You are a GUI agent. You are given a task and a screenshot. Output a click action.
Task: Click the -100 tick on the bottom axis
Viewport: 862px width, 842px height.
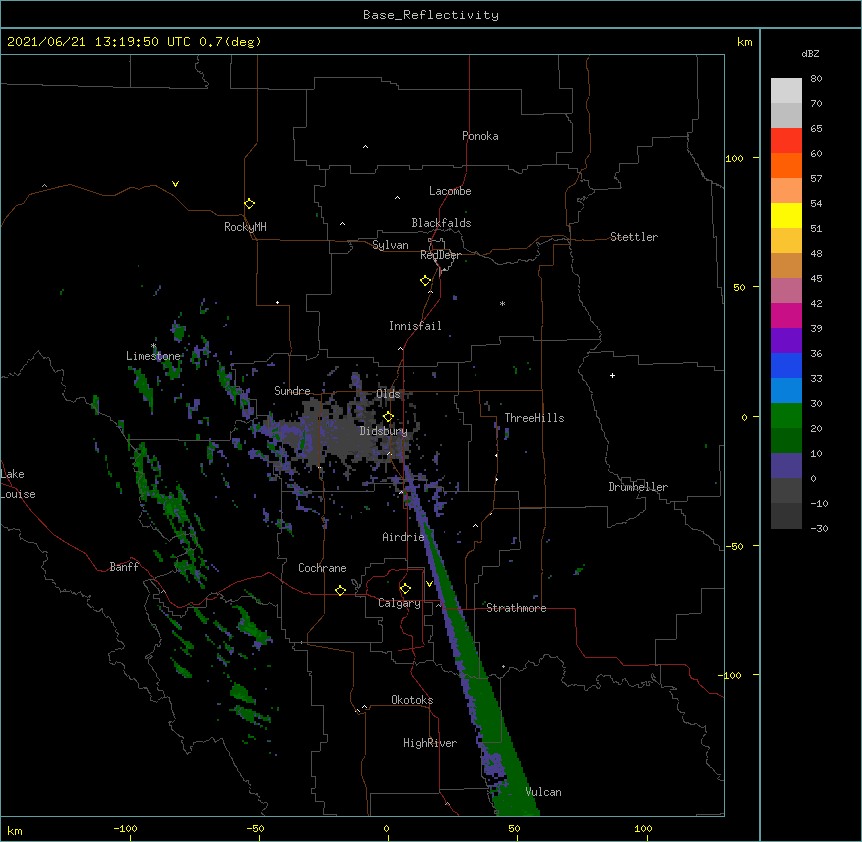[x=126, y=828]
